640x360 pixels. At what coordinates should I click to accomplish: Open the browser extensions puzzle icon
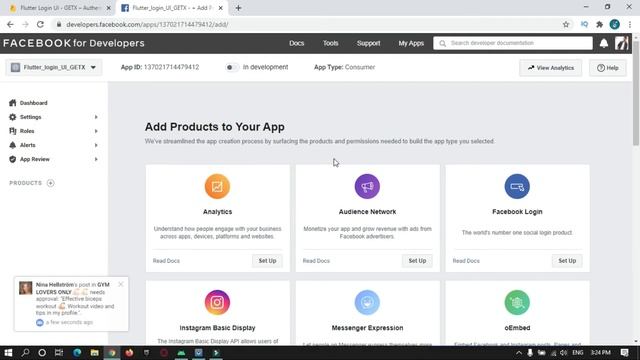point(599,24)
